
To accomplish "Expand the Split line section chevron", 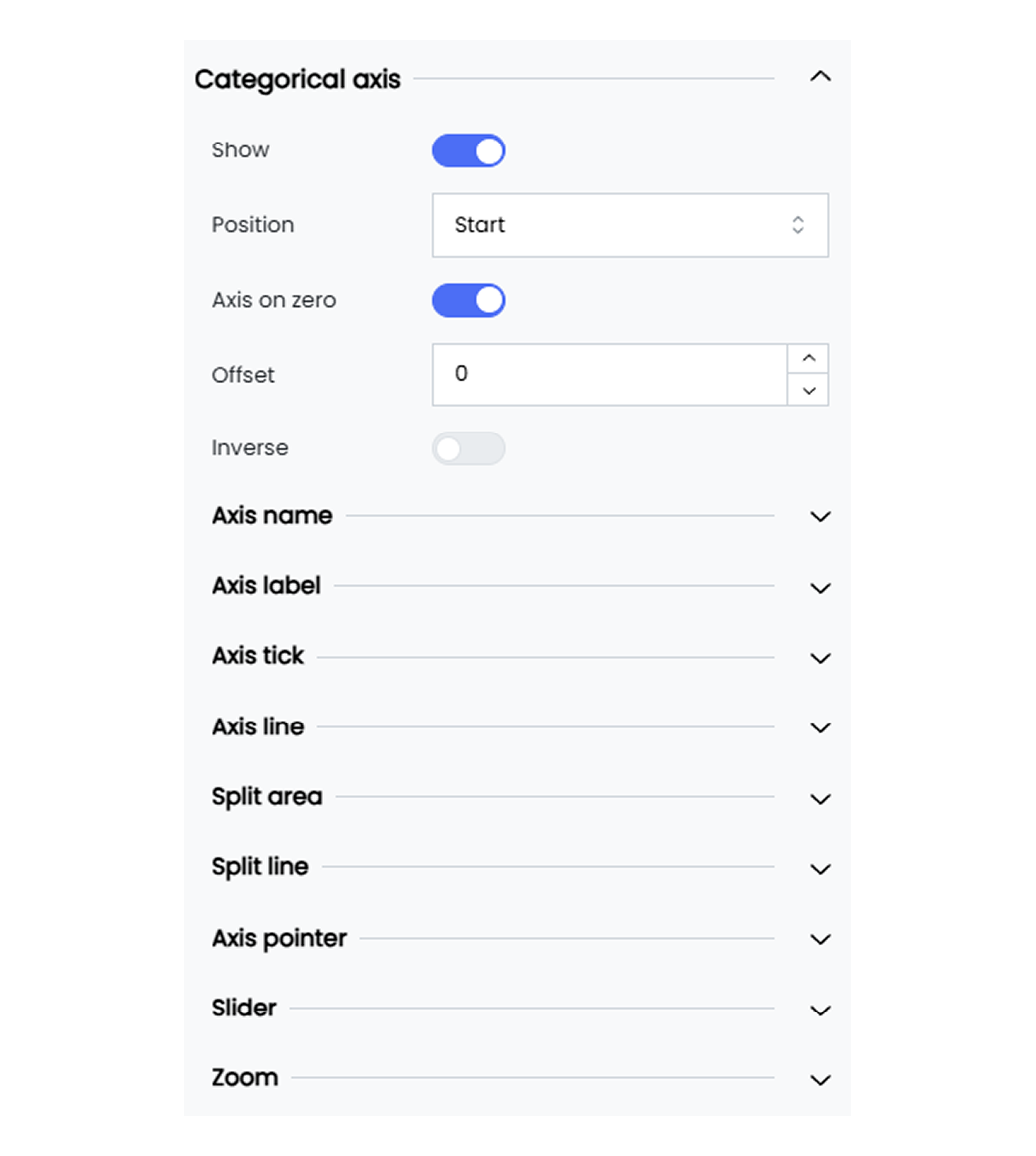I will (820, 869).
